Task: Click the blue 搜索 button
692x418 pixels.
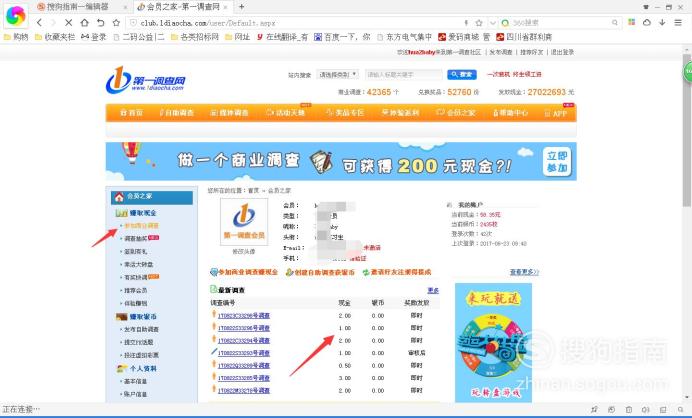Action: click(x=462, y=75)
